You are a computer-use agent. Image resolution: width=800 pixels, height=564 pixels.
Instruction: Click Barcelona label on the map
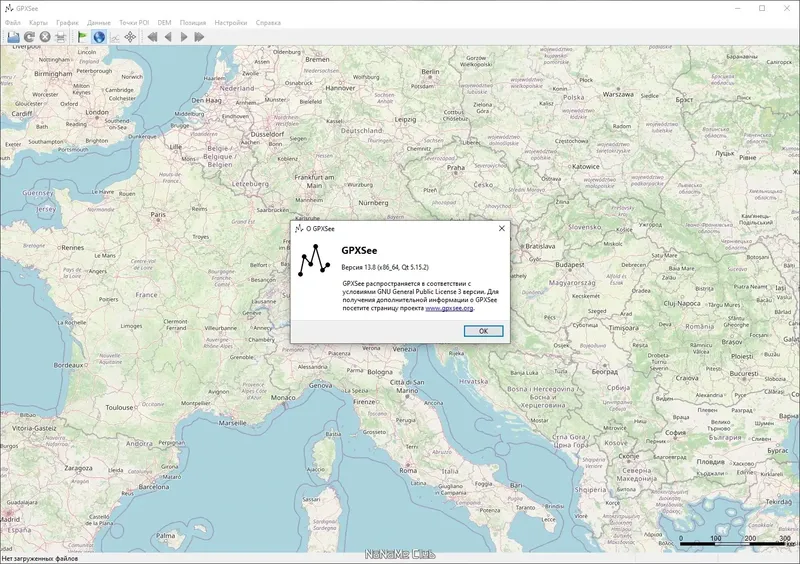154,487
